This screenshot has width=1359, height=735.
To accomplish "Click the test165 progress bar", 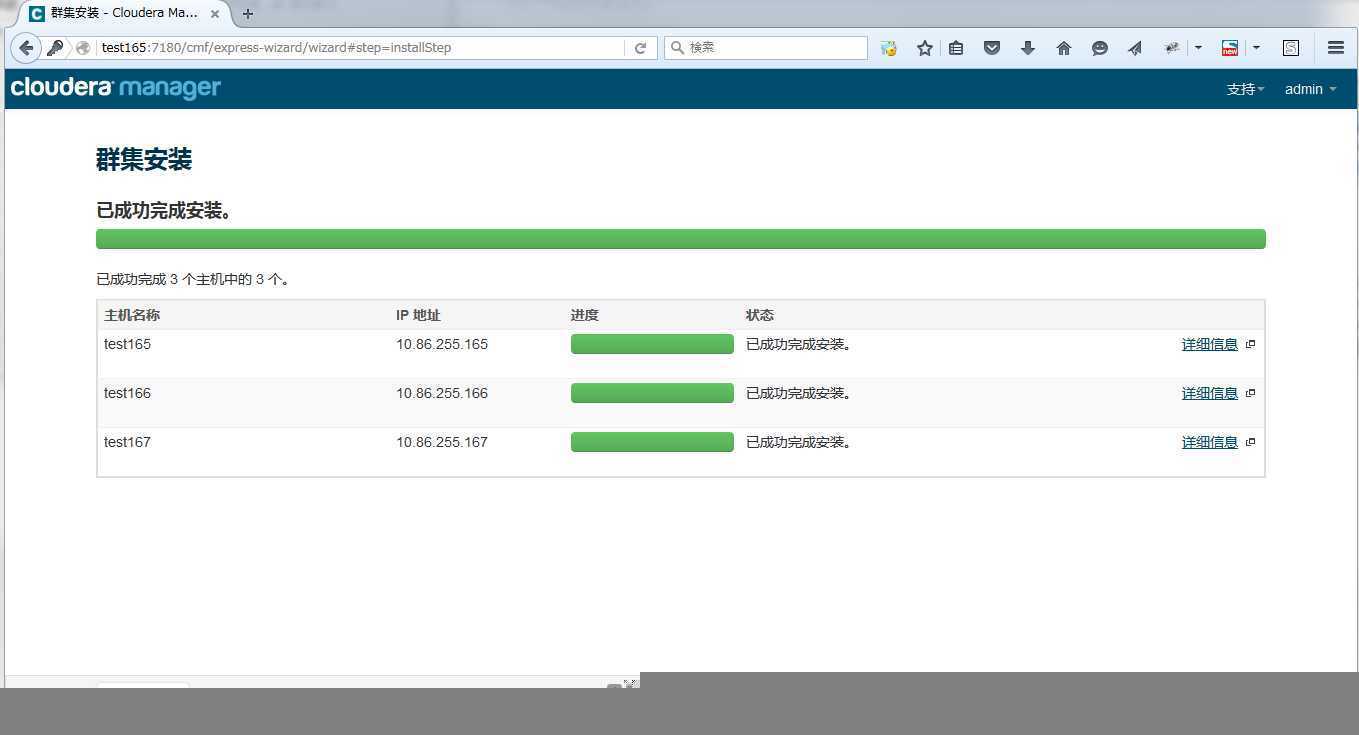I will coord(652,344).
